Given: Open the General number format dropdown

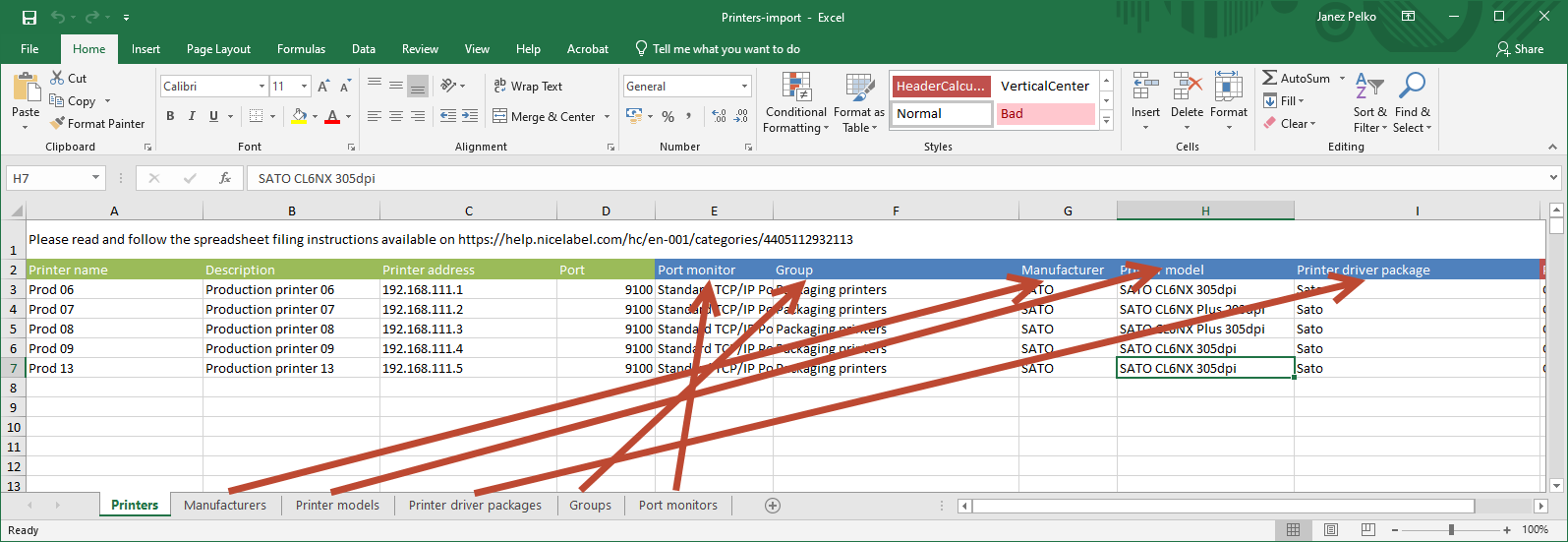Looking at the screenshot, I should (x=744, y=87).
